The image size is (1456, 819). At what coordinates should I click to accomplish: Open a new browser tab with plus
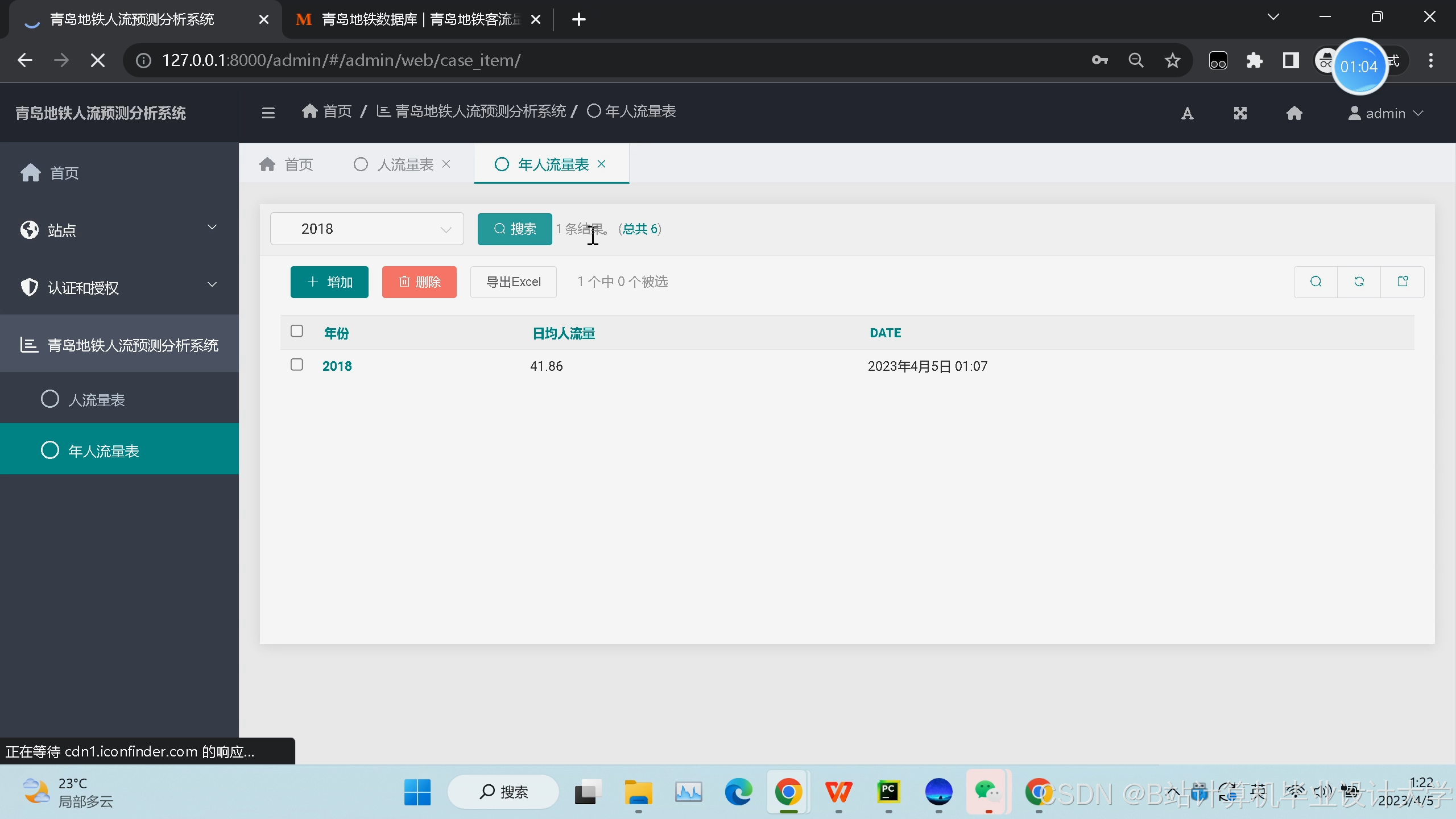[579, 19]
